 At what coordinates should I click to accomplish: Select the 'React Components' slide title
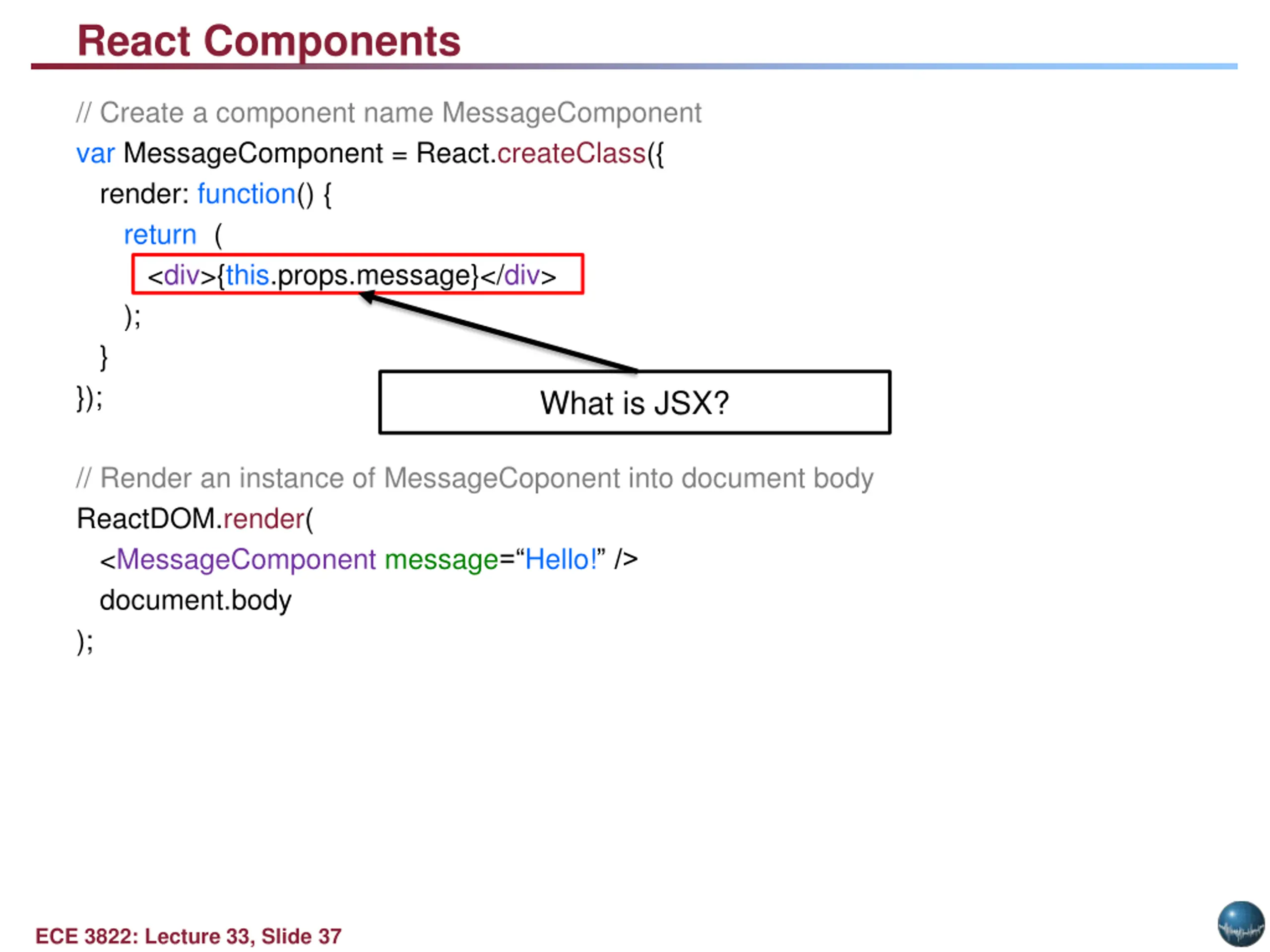pyautogui.click(x=269, y=41)
